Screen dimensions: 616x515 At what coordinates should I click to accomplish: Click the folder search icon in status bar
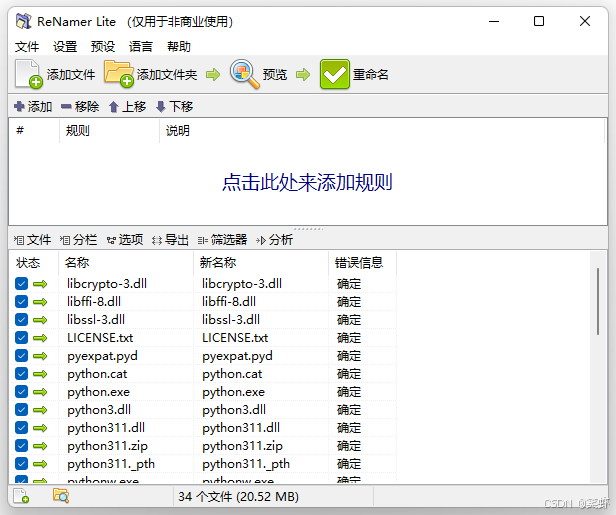pyautogui.click(x=61, y=495)
